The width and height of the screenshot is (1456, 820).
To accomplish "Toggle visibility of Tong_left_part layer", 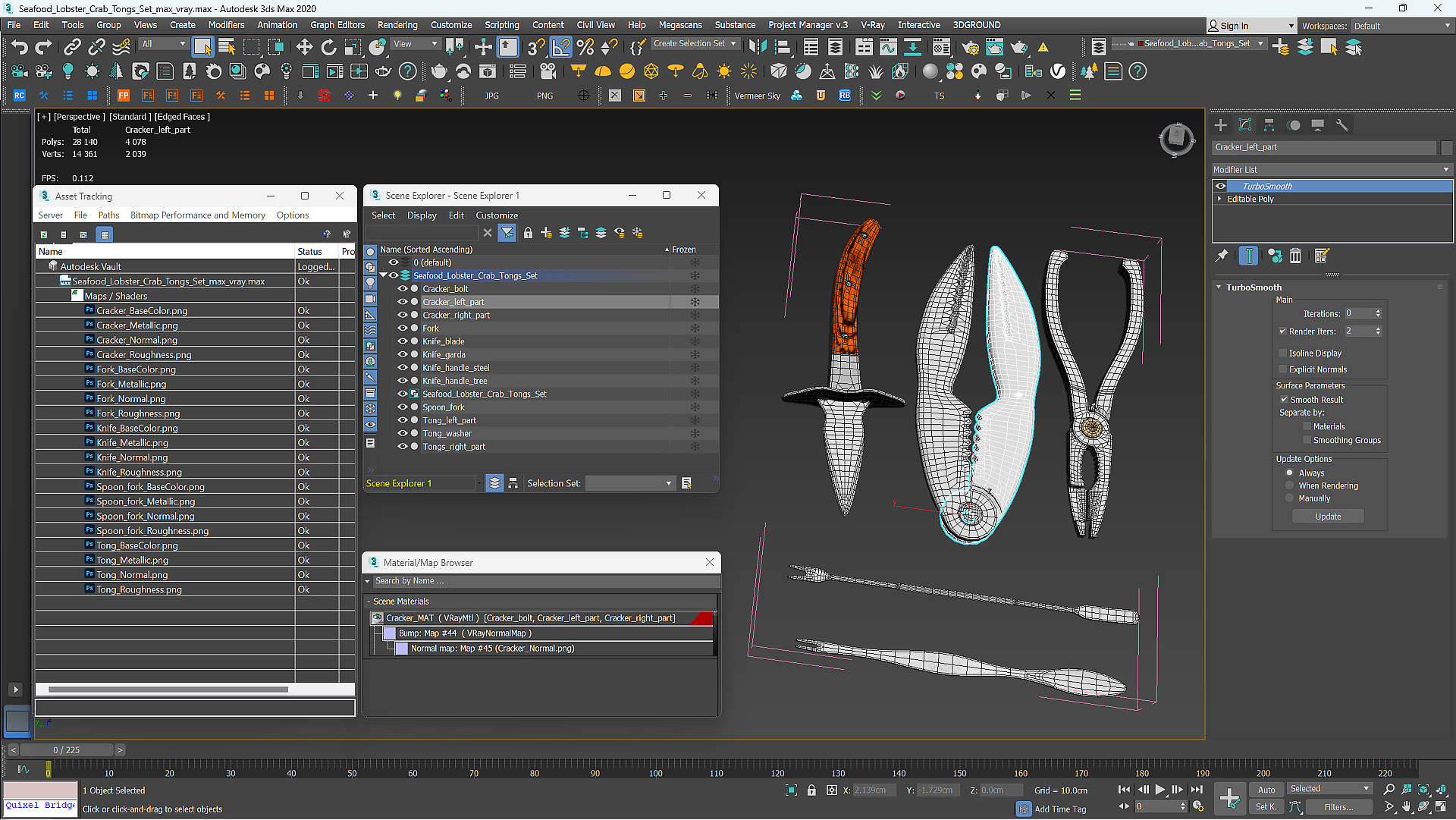I will click(400, 420).
